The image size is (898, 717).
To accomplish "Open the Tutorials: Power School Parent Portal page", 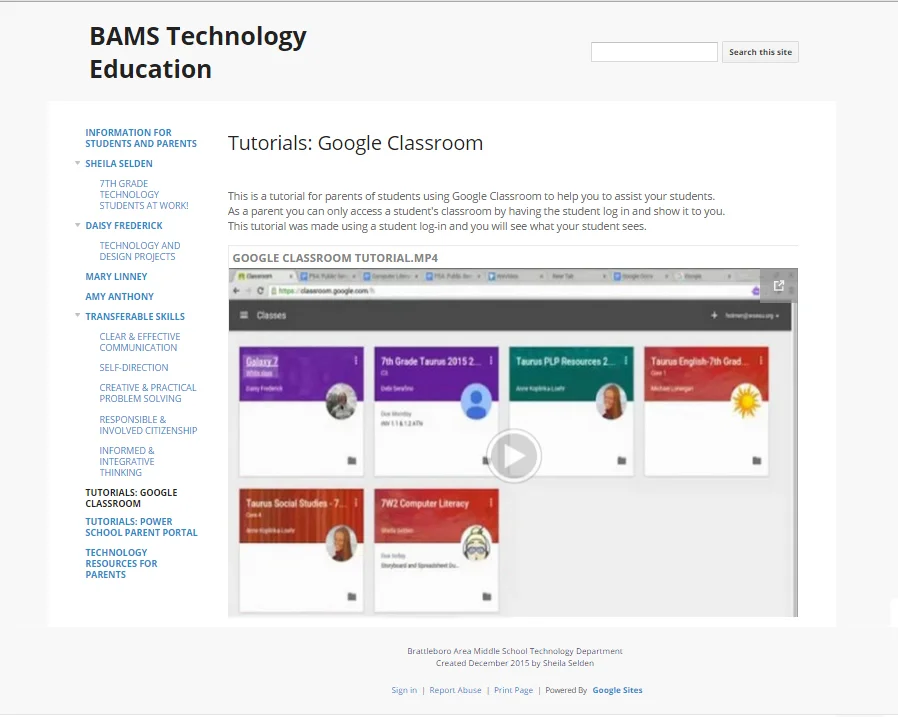I will click(x=141, y=526).
